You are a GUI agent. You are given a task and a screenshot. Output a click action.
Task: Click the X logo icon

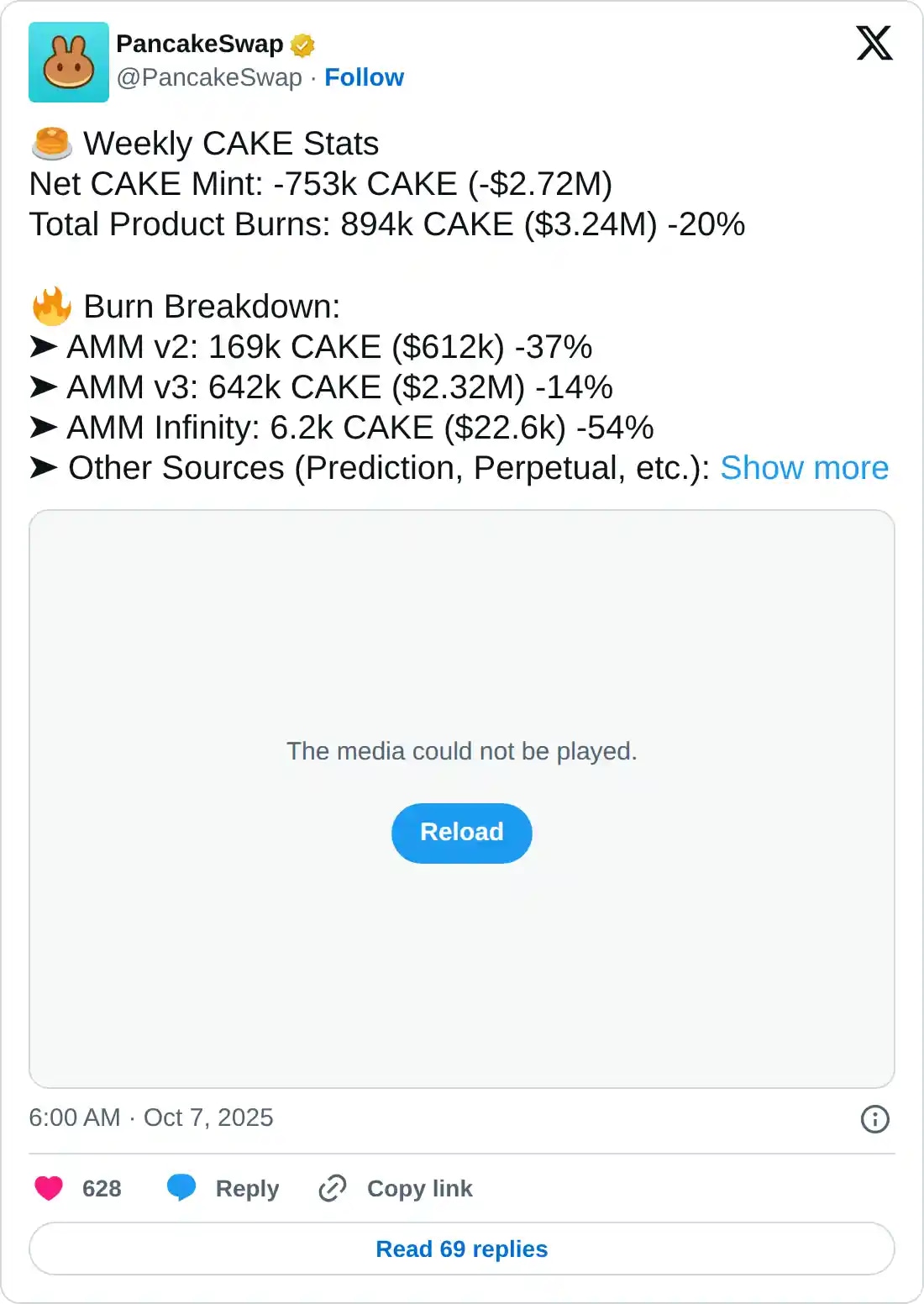coord(874,43)
